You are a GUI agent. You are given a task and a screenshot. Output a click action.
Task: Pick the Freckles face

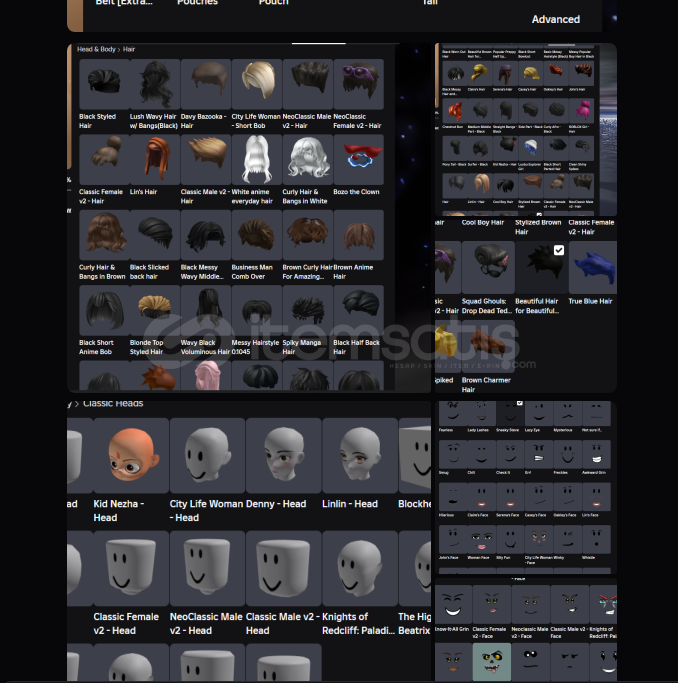click(x=568, y=454)
